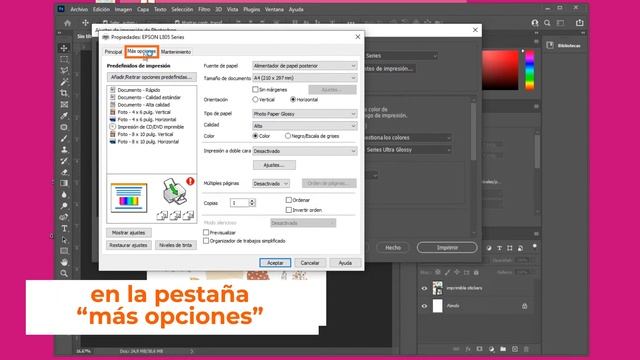Image resolution: width=640 pixels, height=360 pixels.
Task: Select the Crop tool
Action: [64, 93]
